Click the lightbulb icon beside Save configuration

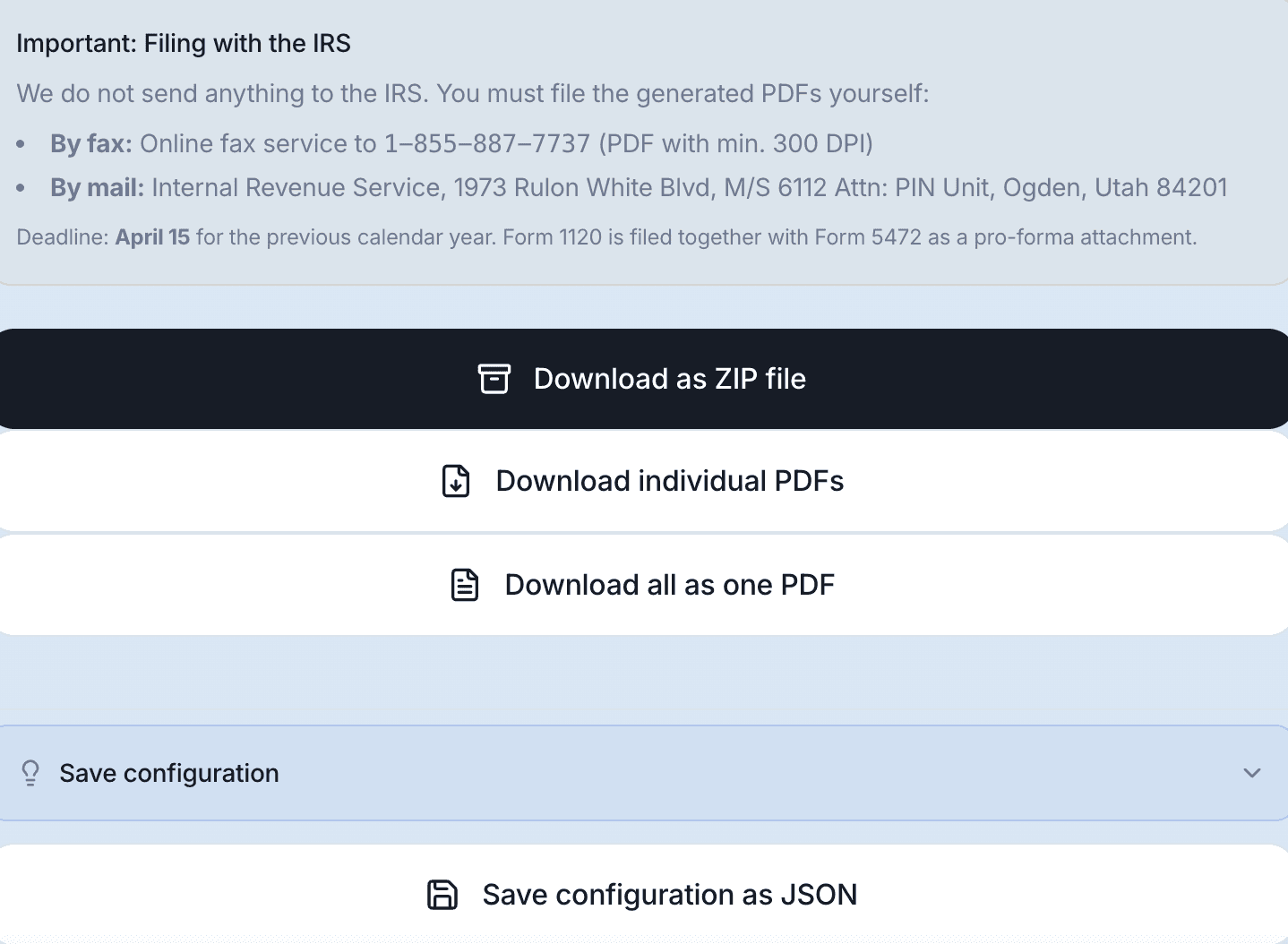30,772
